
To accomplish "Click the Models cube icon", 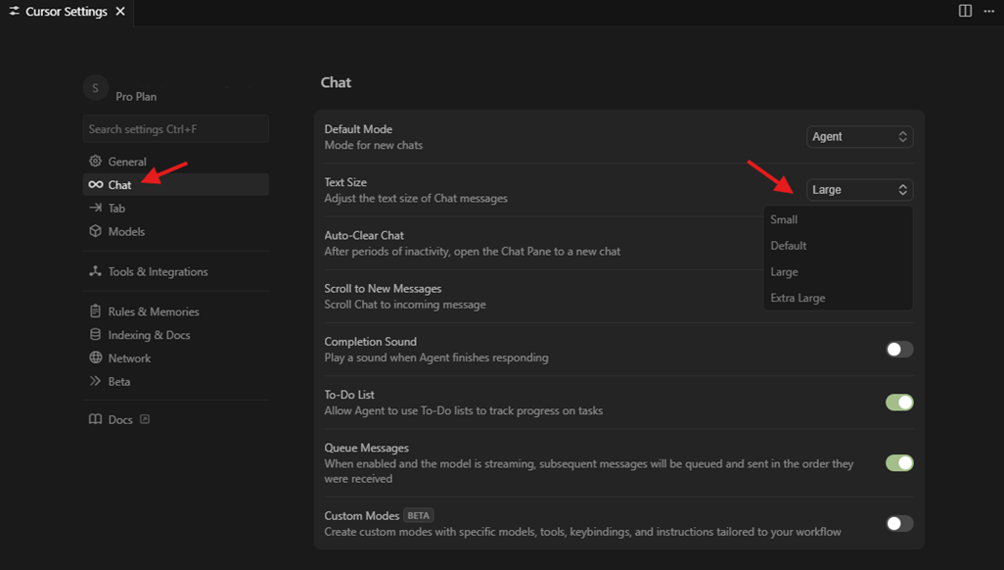I will point(95,231).
